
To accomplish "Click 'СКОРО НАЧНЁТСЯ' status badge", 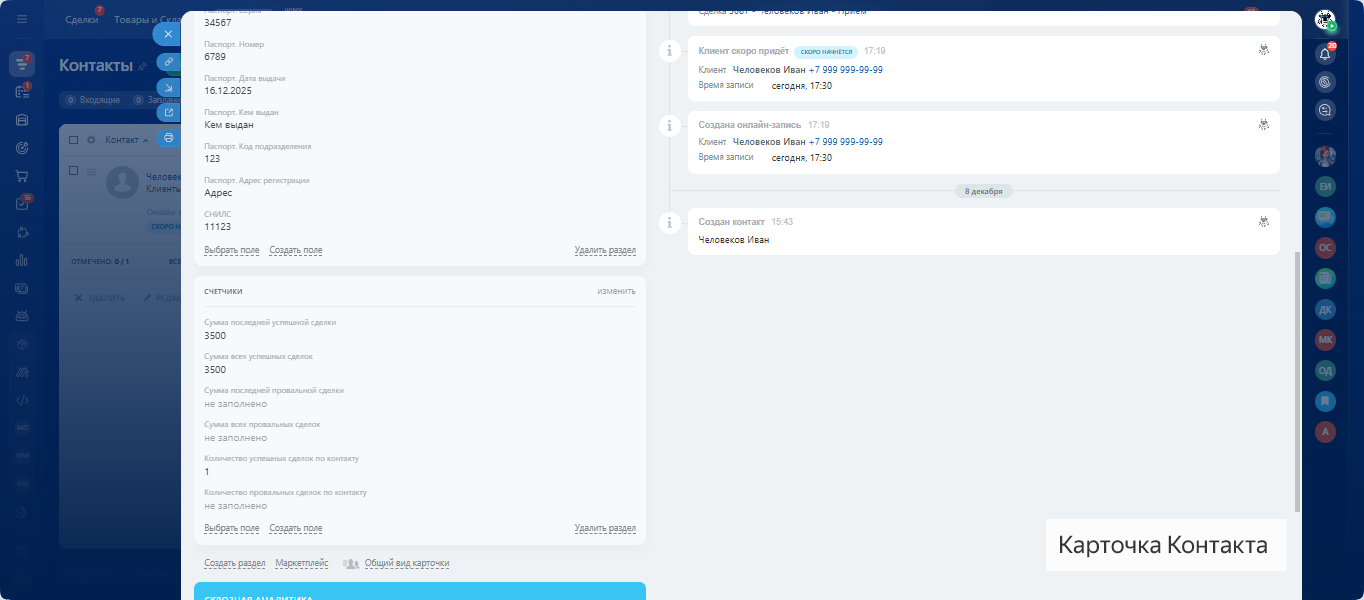I will (827, 51).
